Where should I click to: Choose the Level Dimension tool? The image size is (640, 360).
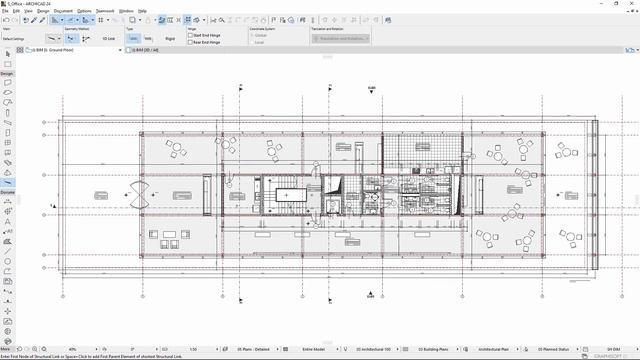pyautogui.click(x=8, y=211)
